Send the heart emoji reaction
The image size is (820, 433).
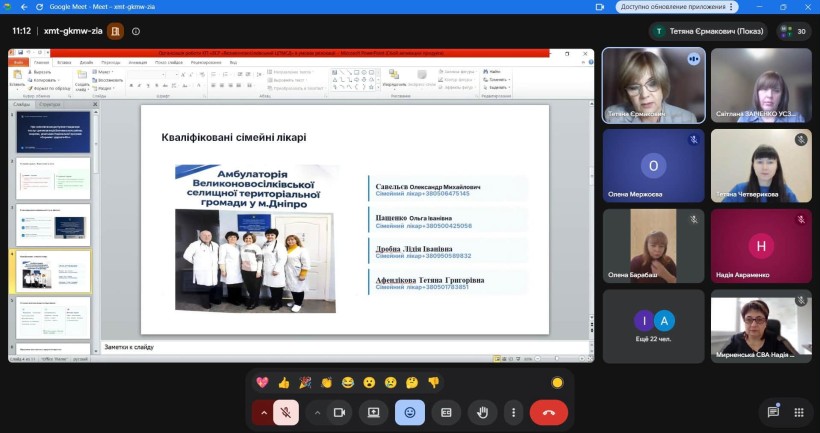coord(263,383)
